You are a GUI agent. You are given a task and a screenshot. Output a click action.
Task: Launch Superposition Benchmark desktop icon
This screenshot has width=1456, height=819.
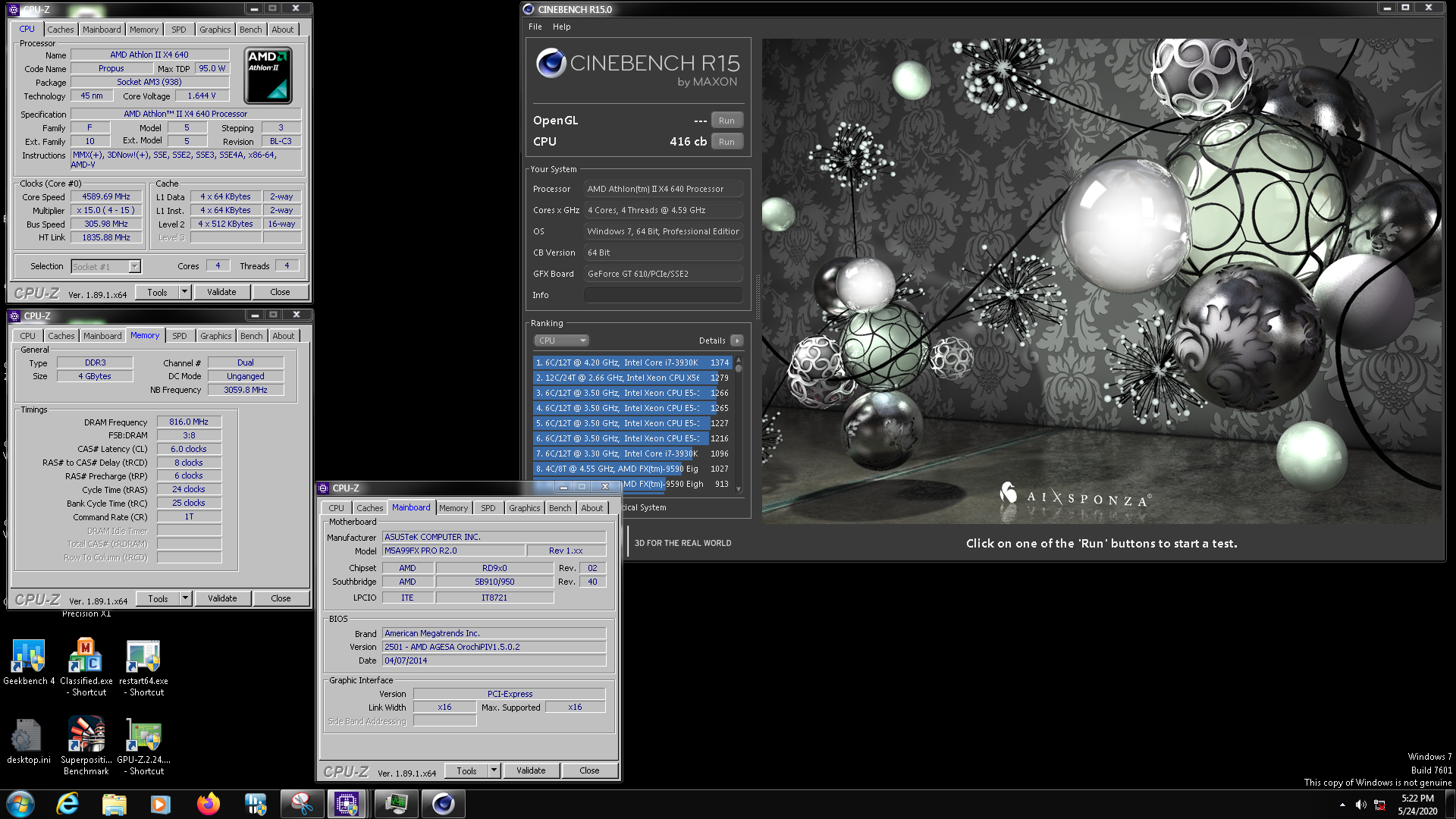point(86,745)
